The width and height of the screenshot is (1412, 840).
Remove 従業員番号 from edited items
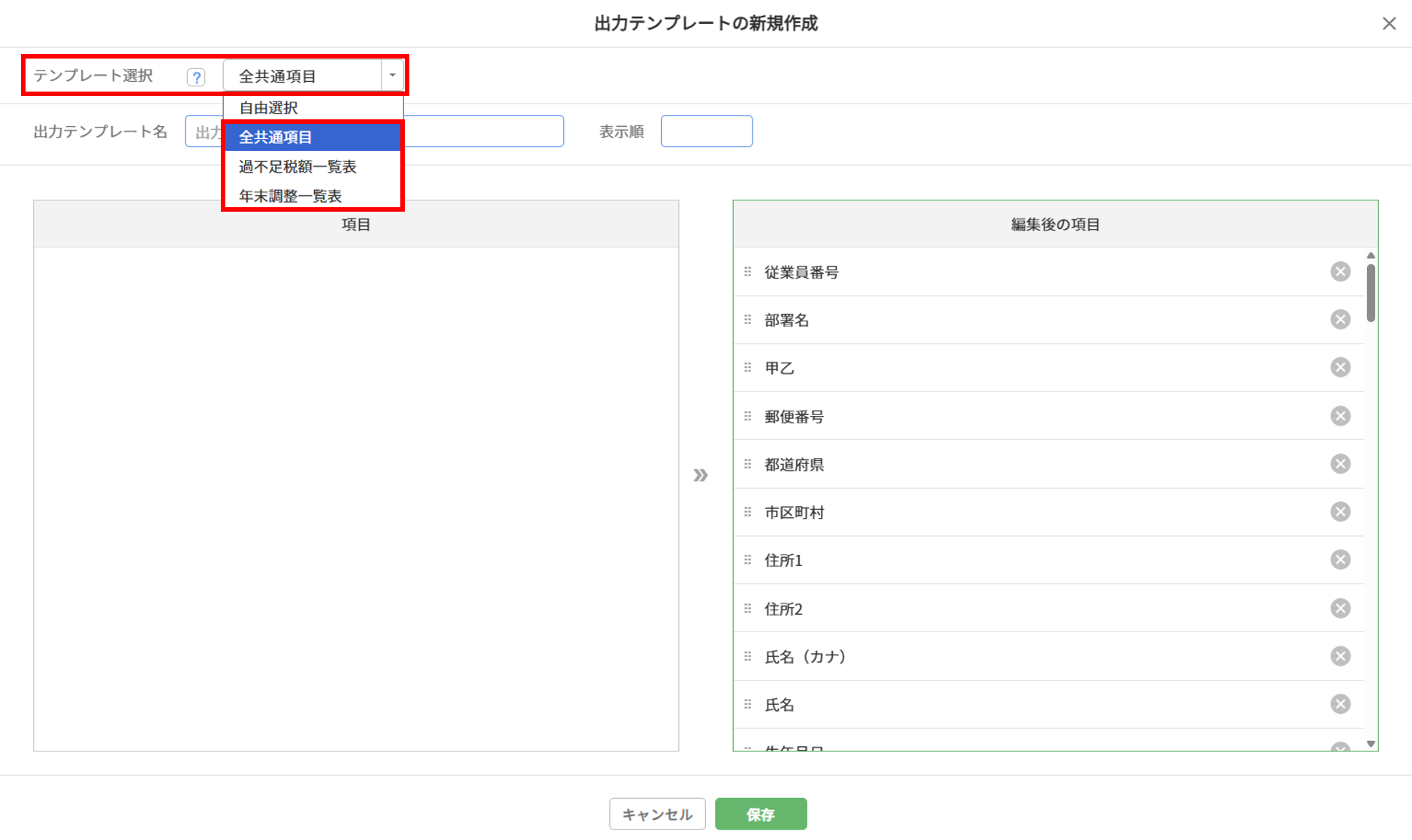(x=1340, y=272)
